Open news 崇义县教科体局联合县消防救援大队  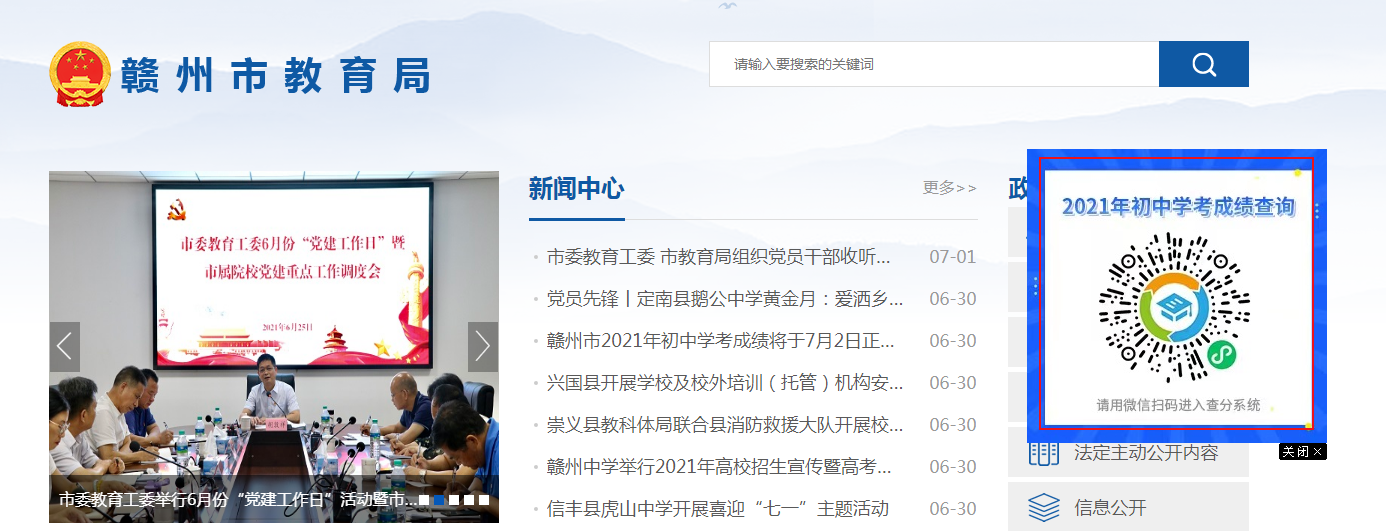pos(725,425)
